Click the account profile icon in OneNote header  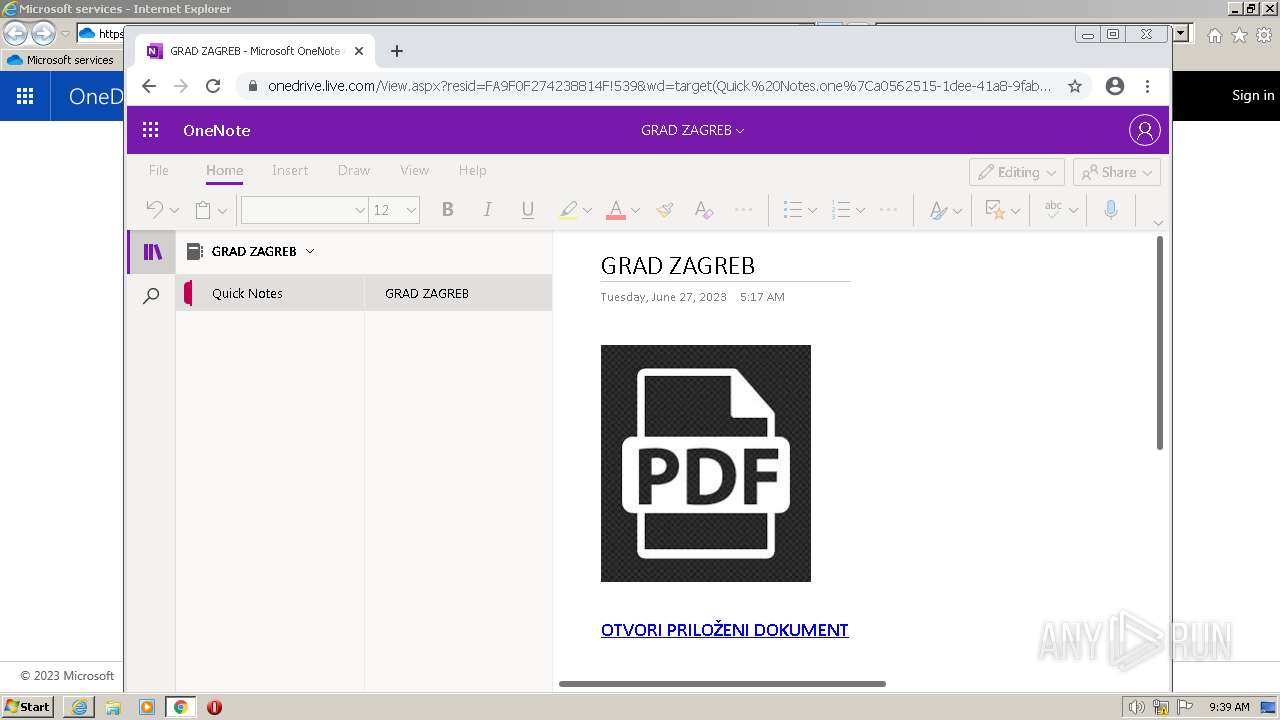[1144, 130]
